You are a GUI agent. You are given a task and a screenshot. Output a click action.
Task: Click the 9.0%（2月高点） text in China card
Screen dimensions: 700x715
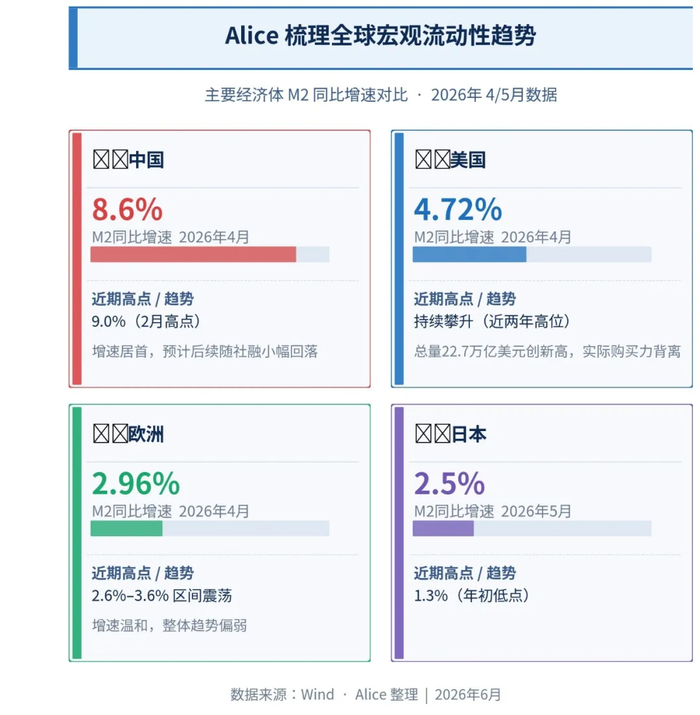(x=146, y=321)
